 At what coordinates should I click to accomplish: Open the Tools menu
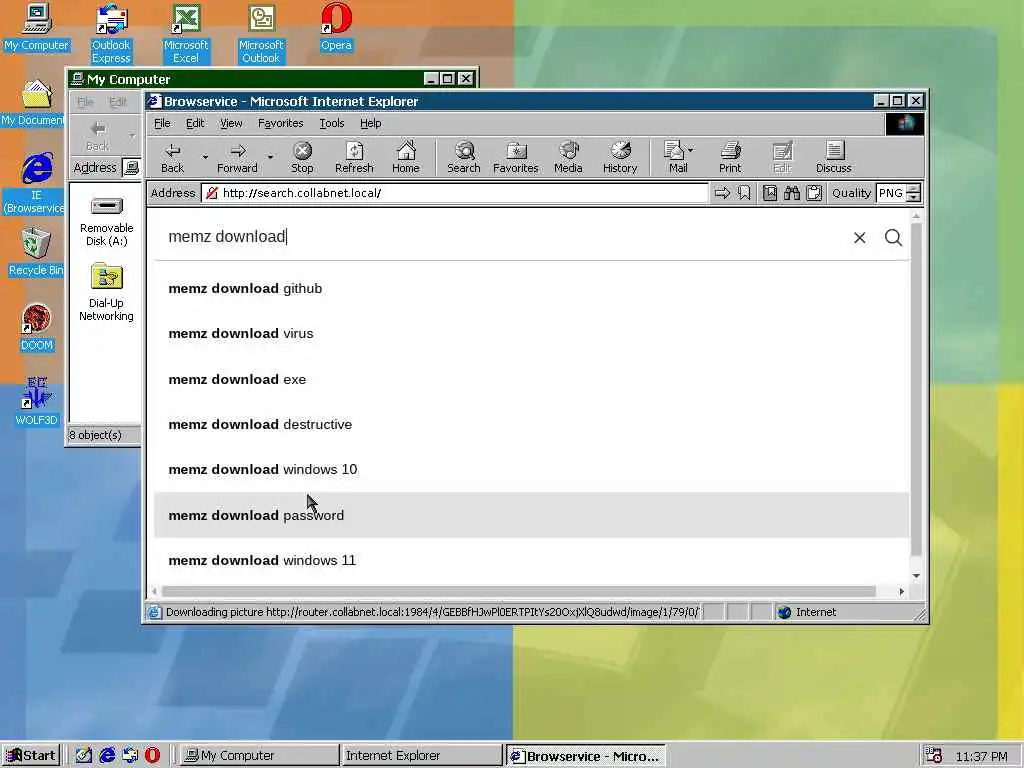pos(332,123)
